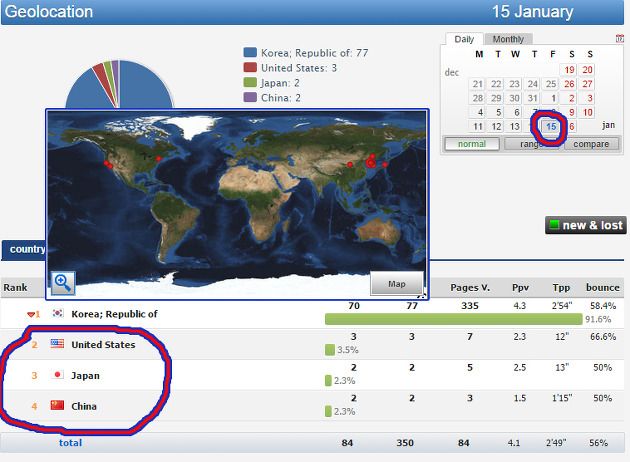Select day 20 in the calendar
630x462 pixels.
pyautogui.click(x=587, y=70)
